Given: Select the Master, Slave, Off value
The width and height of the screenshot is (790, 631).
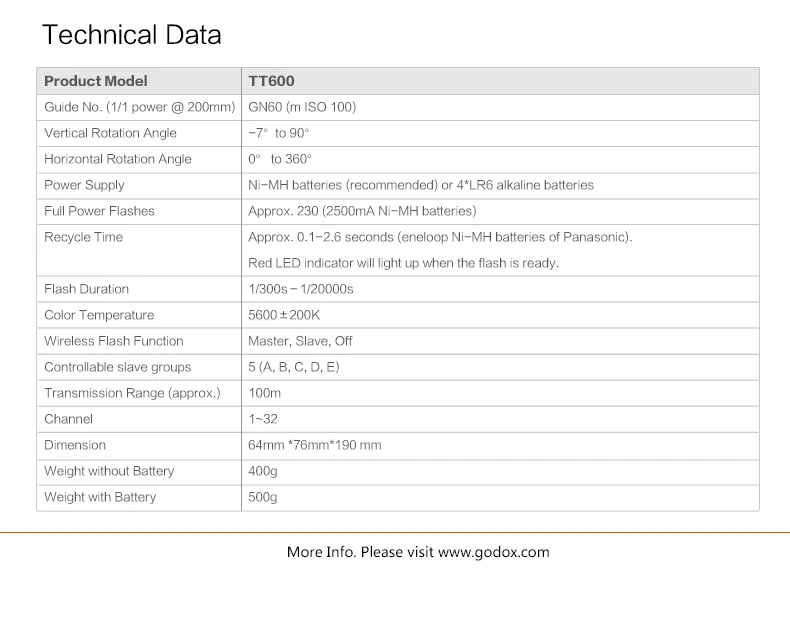Looking at the screenshot, I should (300, 341).
